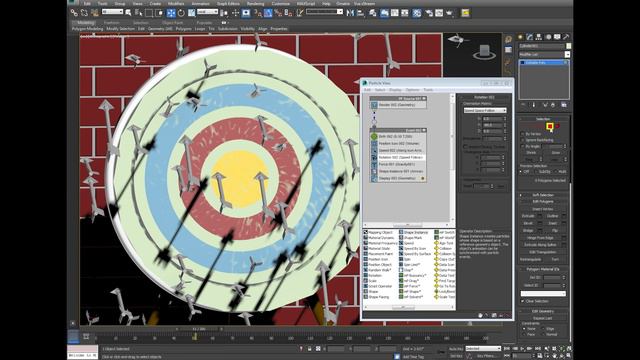Open the named selection sets dropdown
The height and width of the screenshot is (360, 640).
324,12
